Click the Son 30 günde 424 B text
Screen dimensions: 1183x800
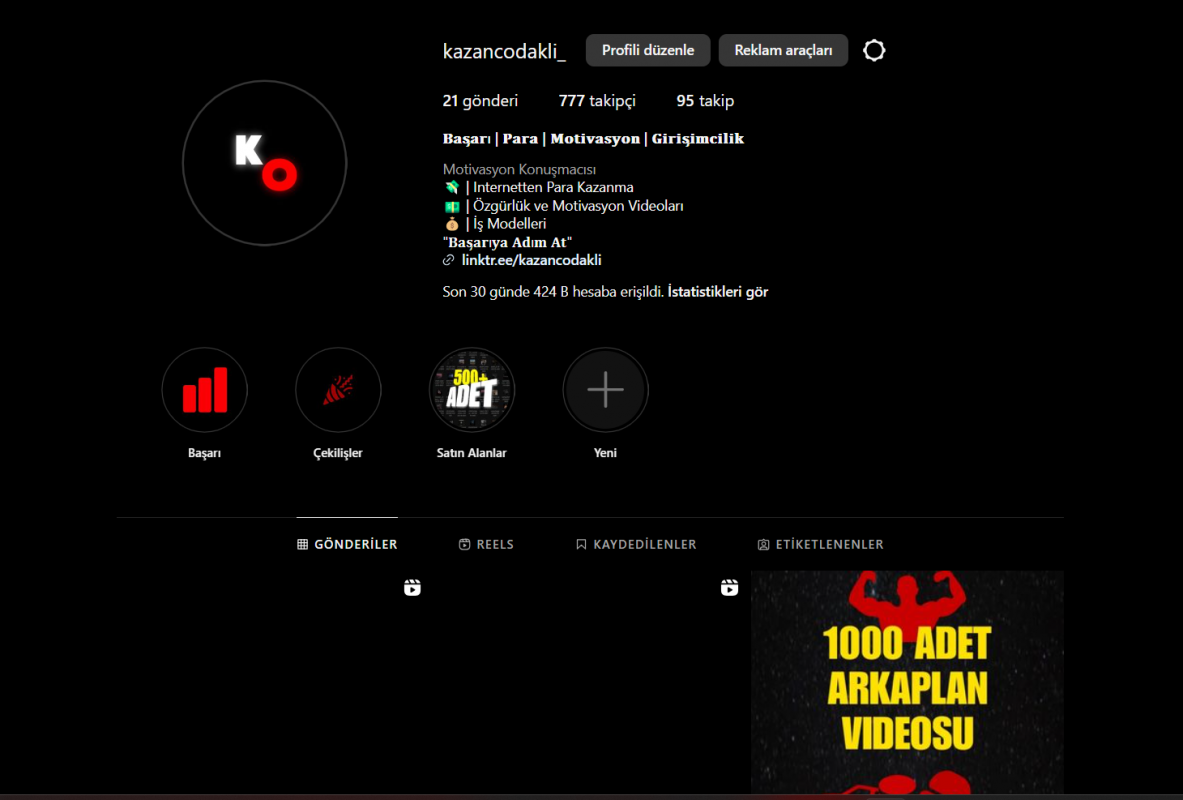pyautogui.click(x=553, y=292)
